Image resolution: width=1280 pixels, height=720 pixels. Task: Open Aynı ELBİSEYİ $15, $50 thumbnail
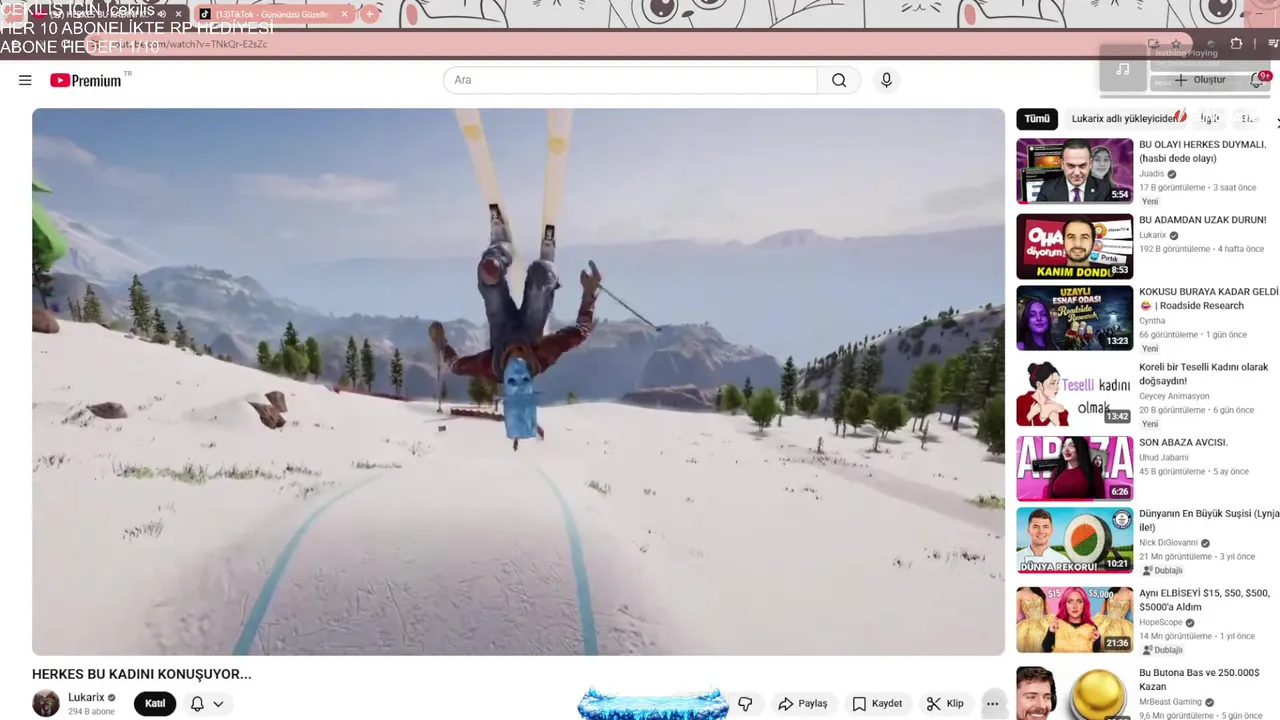click(1075, 620)
